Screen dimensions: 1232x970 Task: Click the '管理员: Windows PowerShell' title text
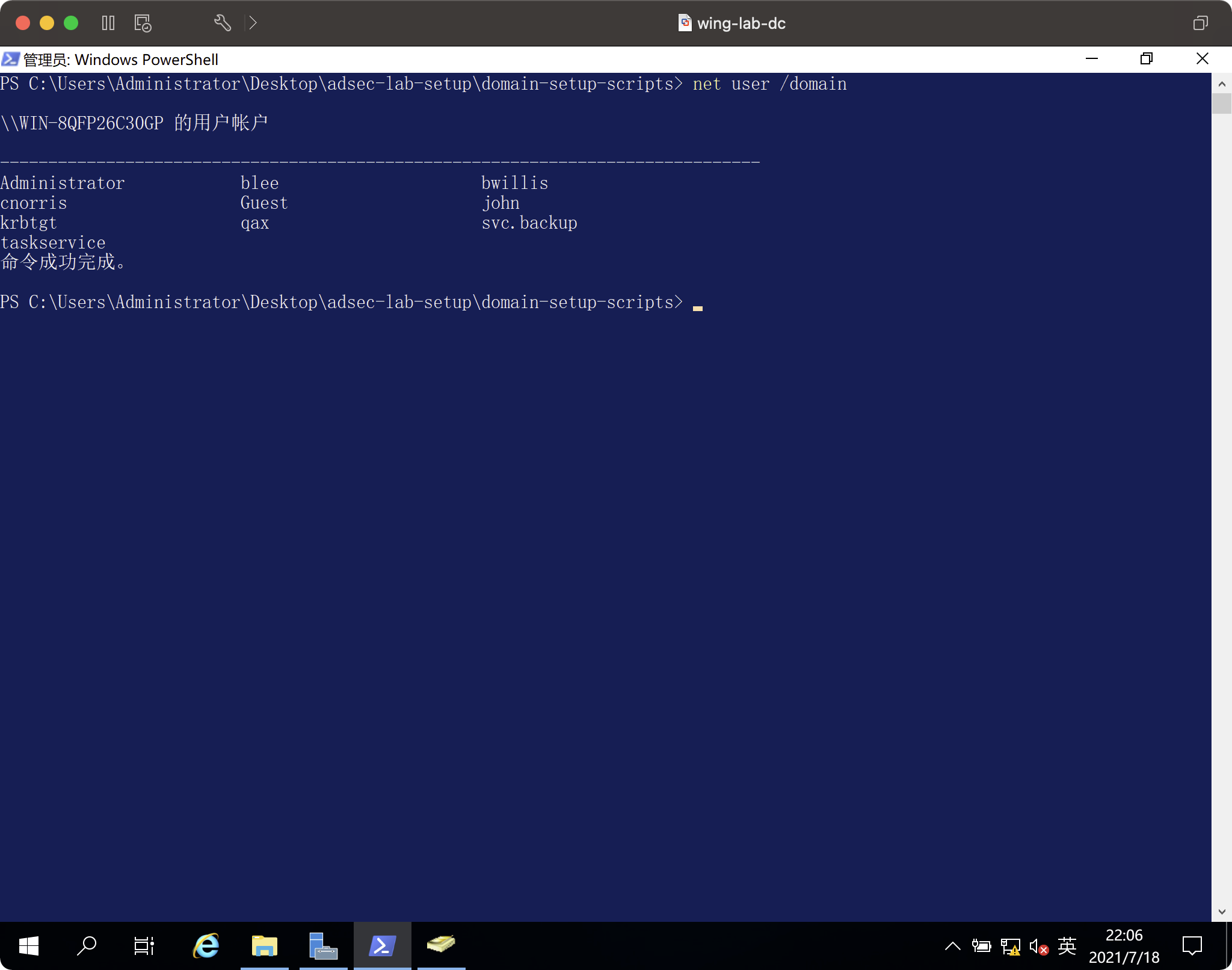[120, 60]
